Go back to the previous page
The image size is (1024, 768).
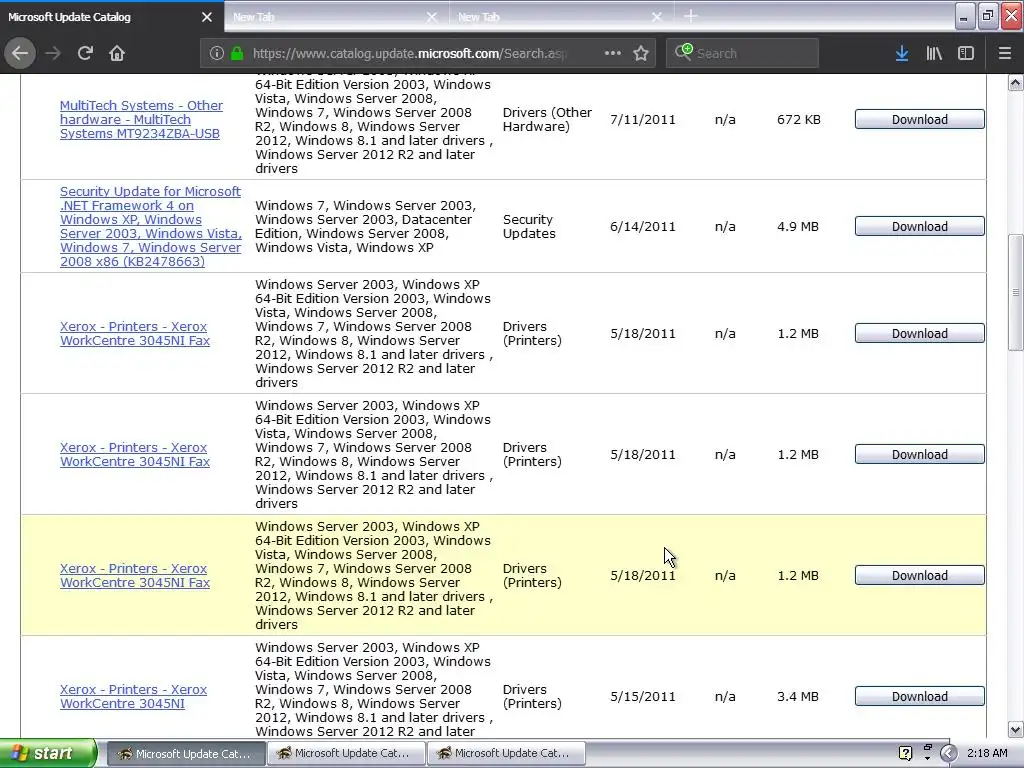tap(20, 53)
